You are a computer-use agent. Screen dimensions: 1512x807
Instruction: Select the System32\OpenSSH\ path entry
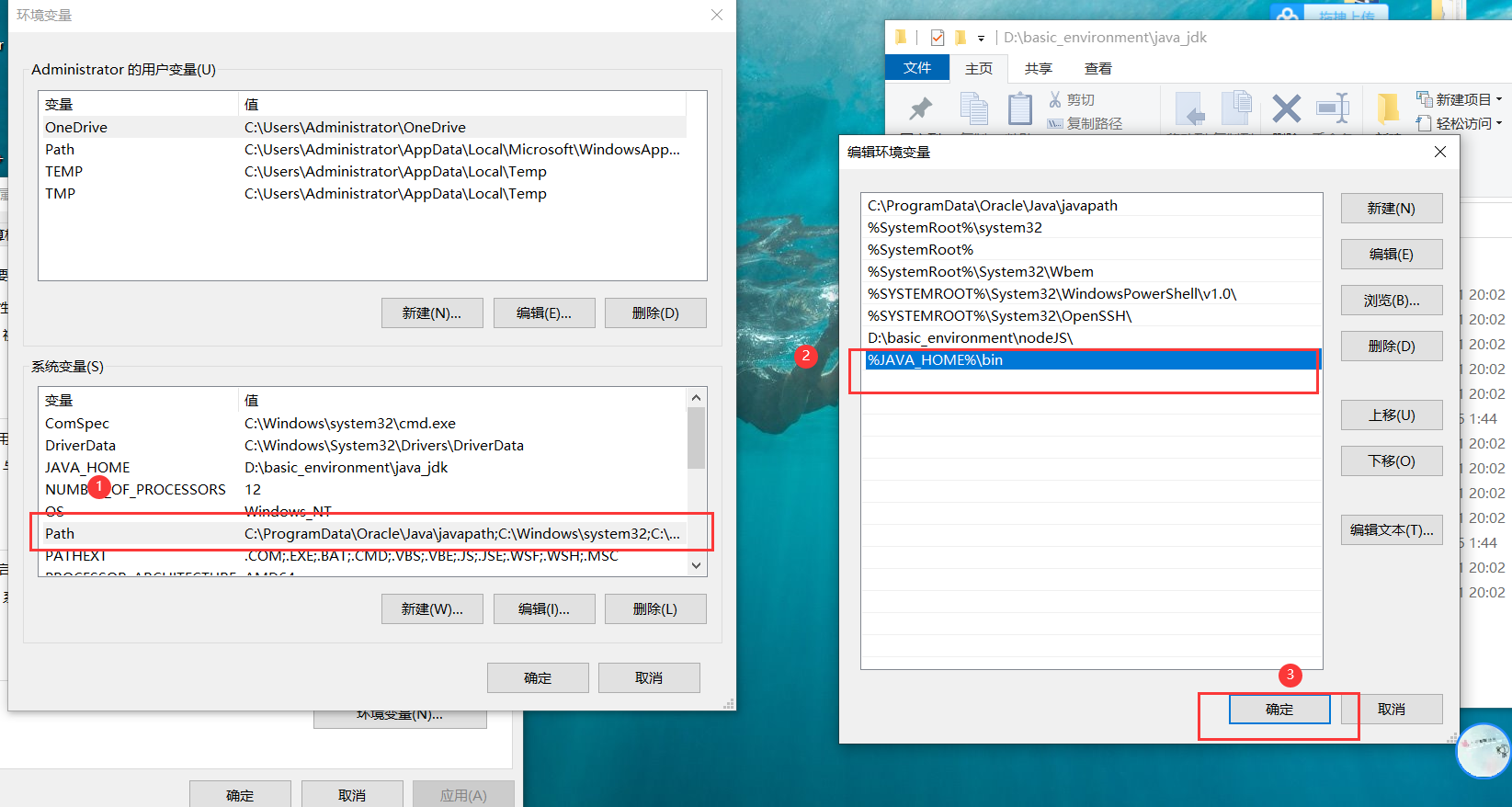pos(1091,316)
